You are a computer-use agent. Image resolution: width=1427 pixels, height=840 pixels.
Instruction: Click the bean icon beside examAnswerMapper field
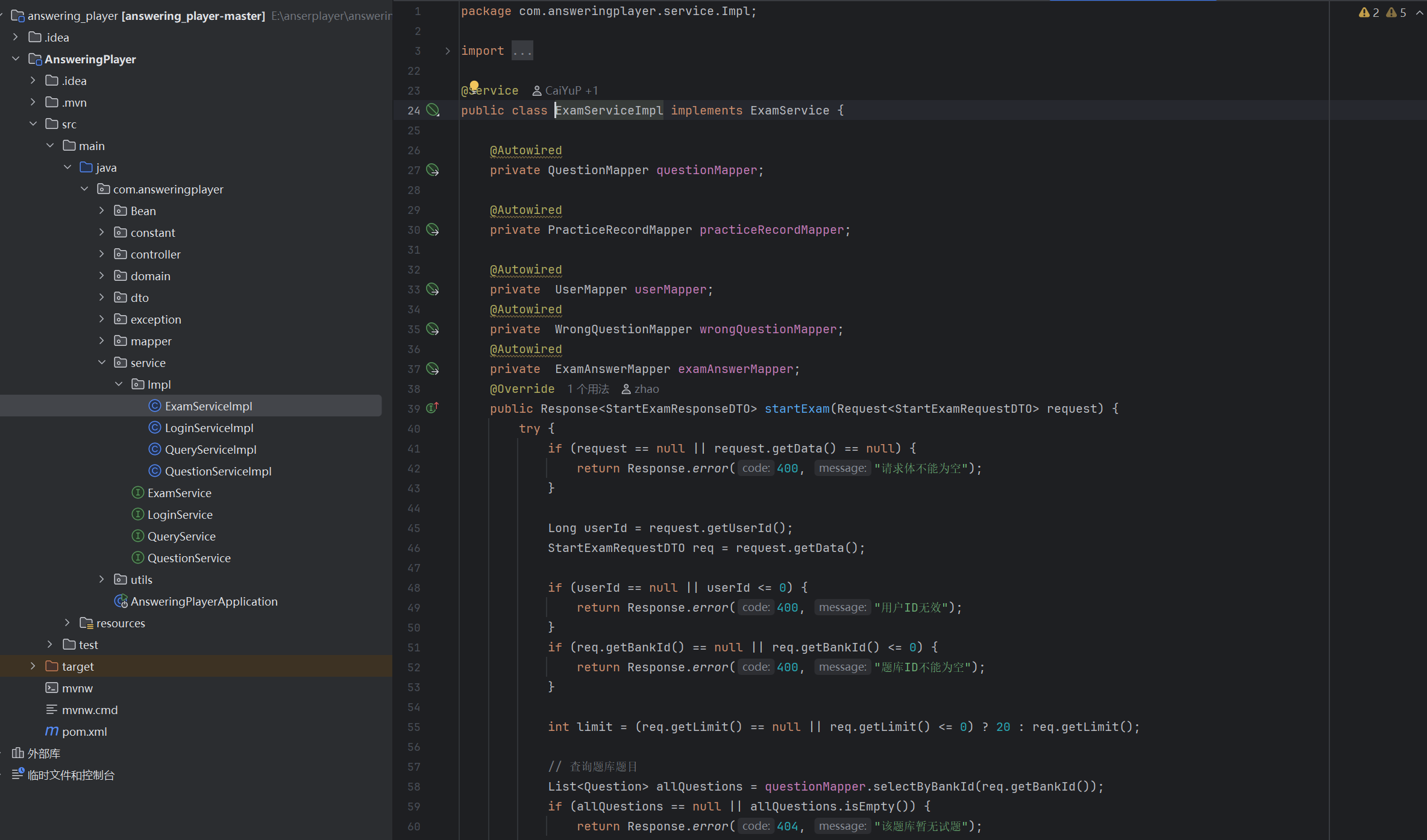pos(433,369)
